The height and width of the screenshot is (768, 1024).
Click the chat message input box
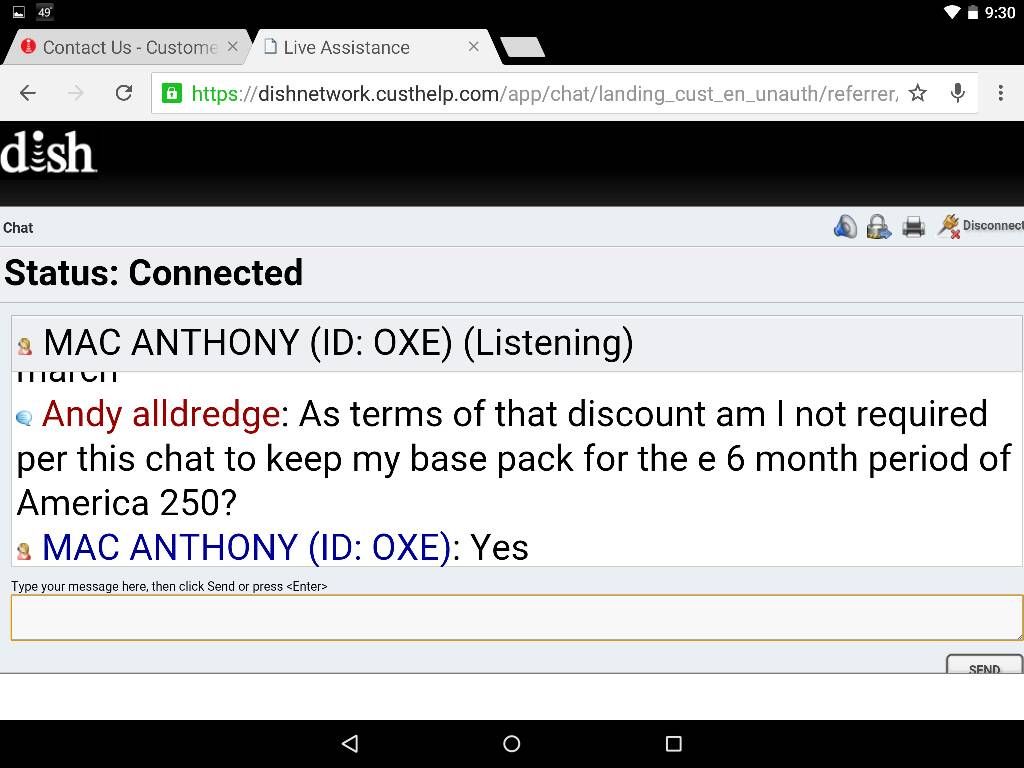coord(517,617)
